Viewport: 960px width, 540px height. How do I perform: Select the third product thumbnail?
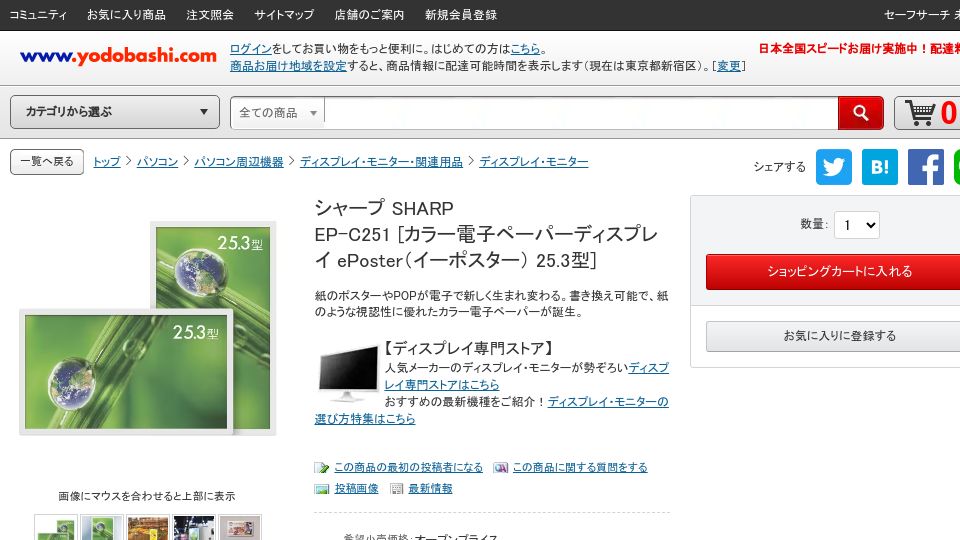click(x=148, y=528)
